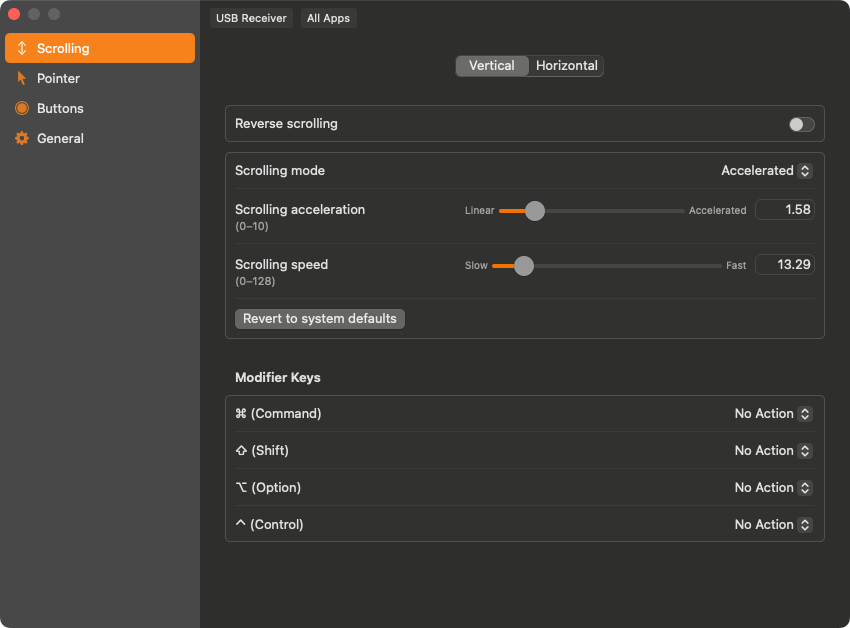Click Revert to system defaults button
Screen dimensions: 850x628
tap(320, 319)
